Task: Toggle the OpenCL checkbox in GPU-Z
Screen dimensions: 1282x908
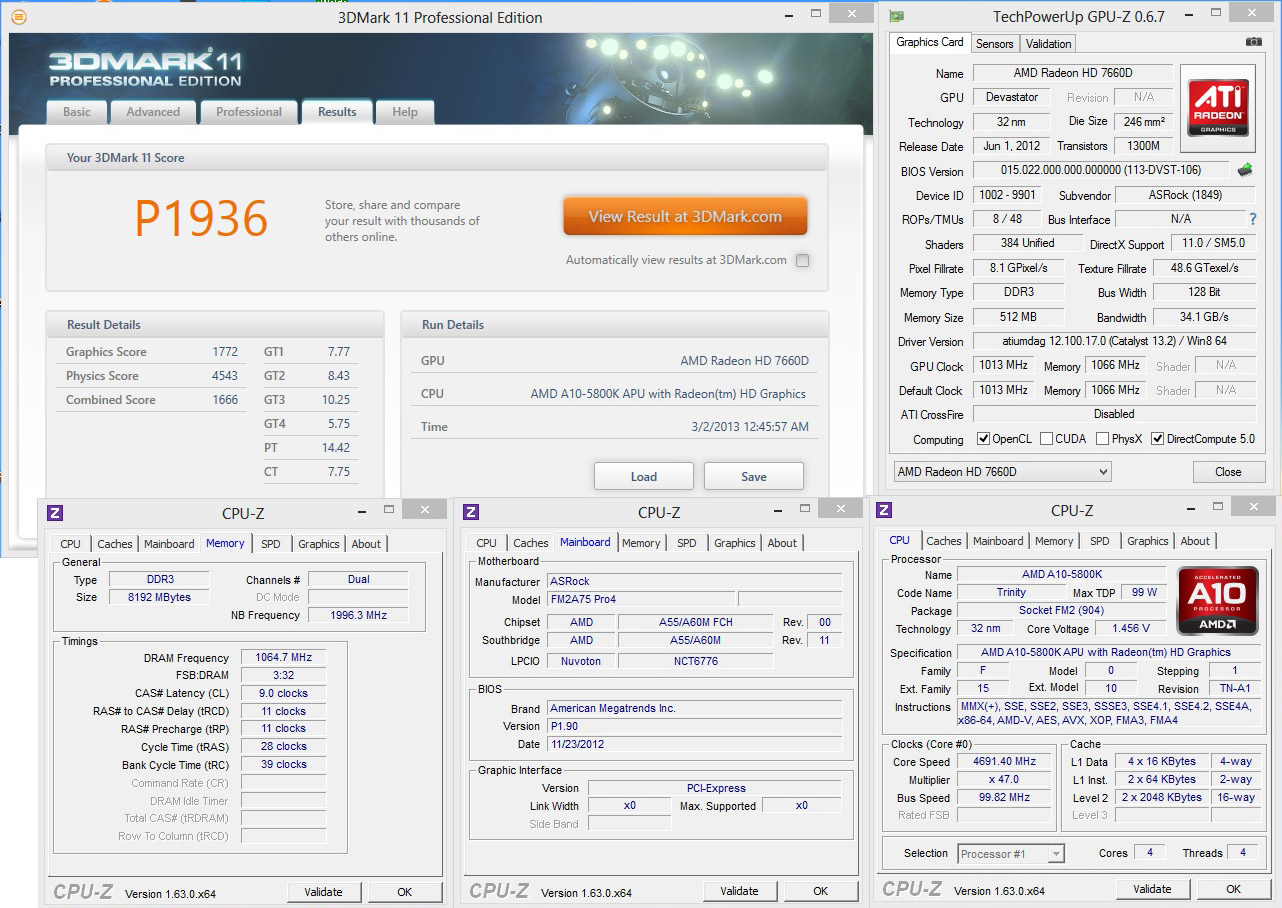Action: tap(983, 439)
